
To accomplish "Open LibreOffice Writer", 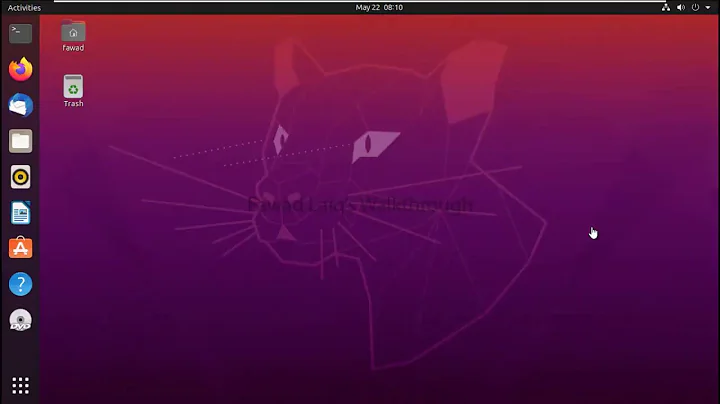I will tap(20, 213).
